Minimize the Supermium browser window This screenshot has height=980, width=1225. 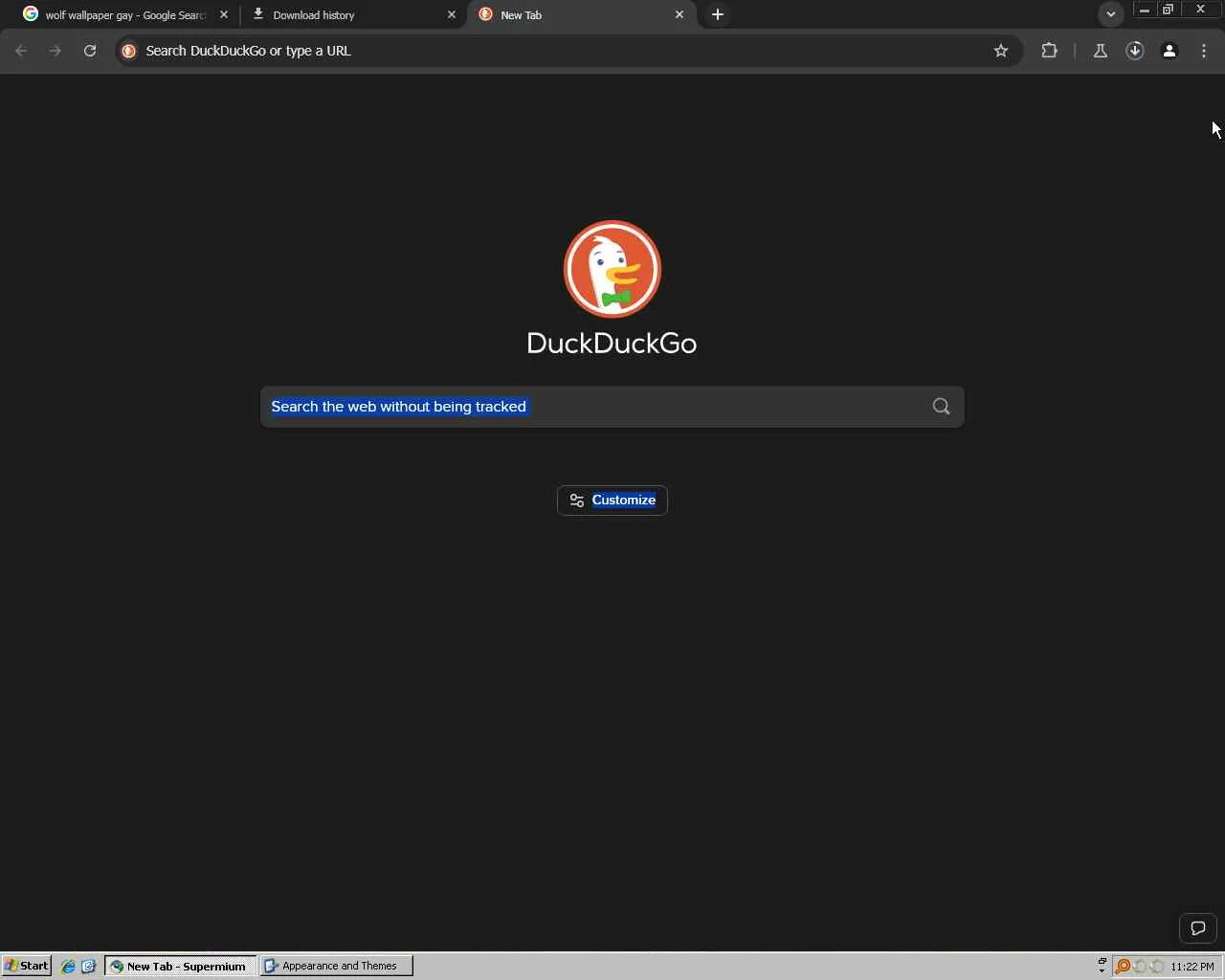click(x=1145, y=10)
